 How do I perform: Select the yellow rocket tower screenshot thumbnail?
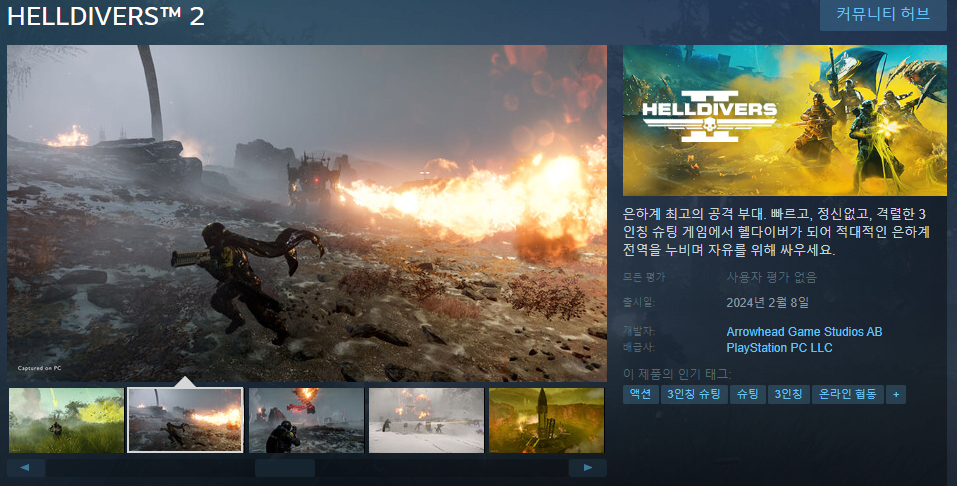[x=546, y=420]
